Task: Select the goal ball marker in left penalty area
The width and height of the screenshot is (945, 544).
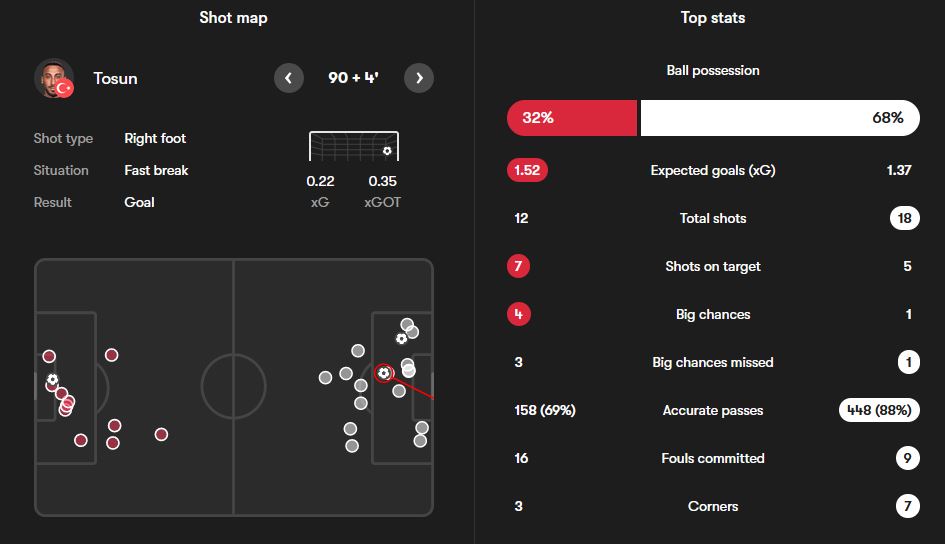Action: pos(52,380)
